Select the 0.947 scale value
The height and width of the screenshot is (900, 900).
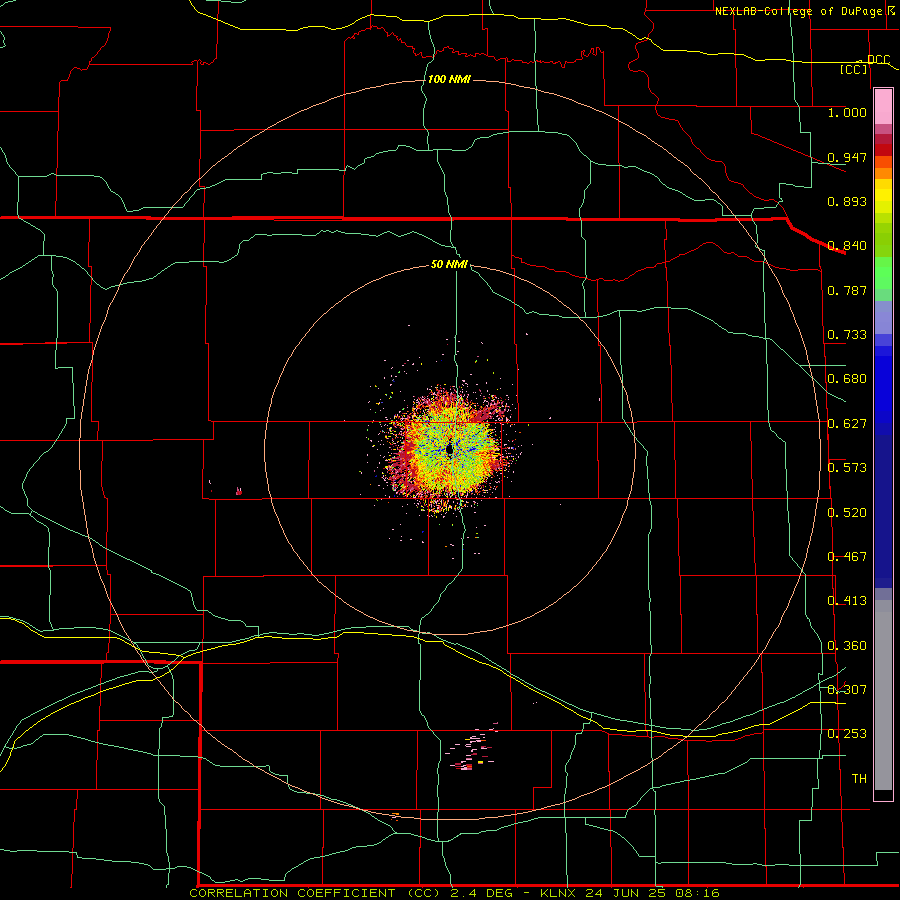847,157
